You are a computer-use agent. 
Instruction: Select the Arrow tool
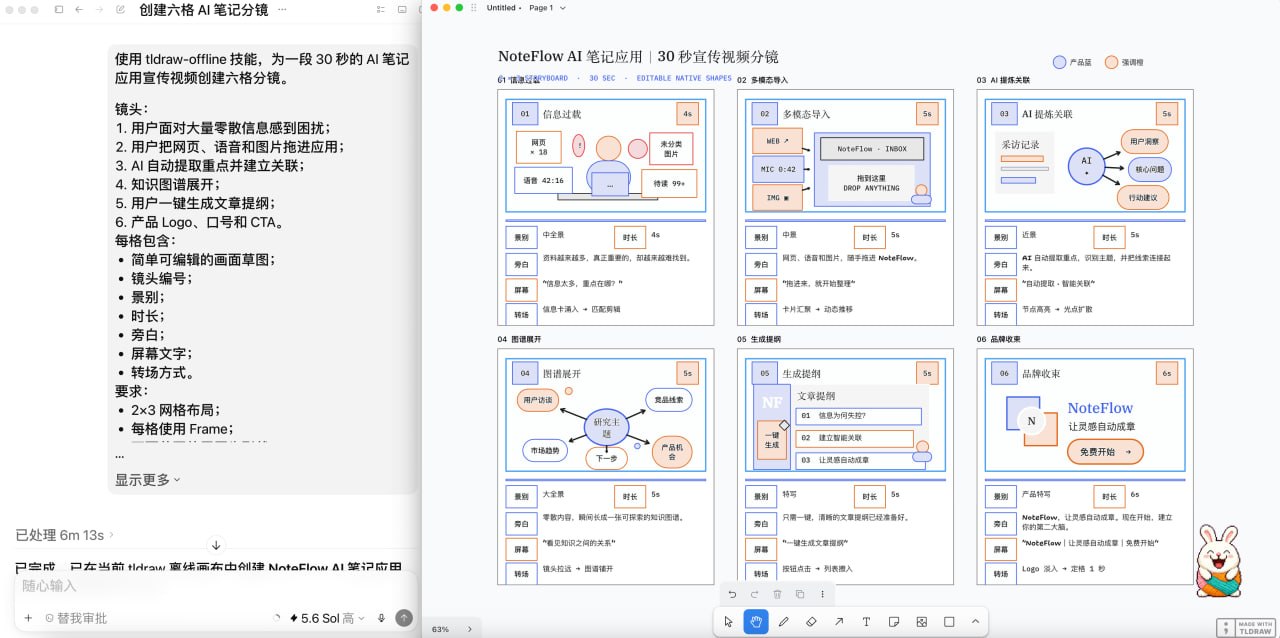(839, 621)
